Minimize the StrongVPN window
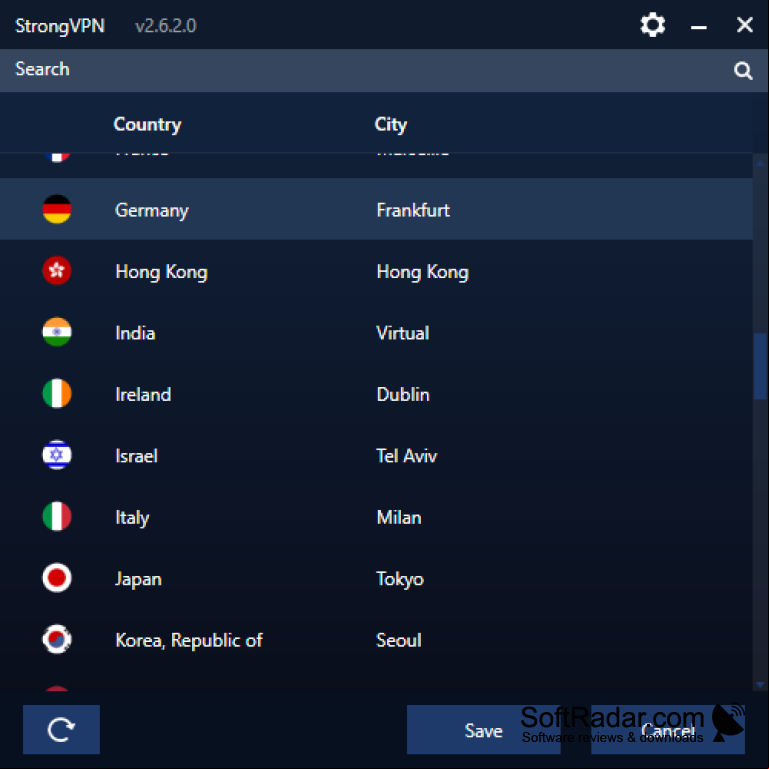The image size is (769, 769). (698, 27)
